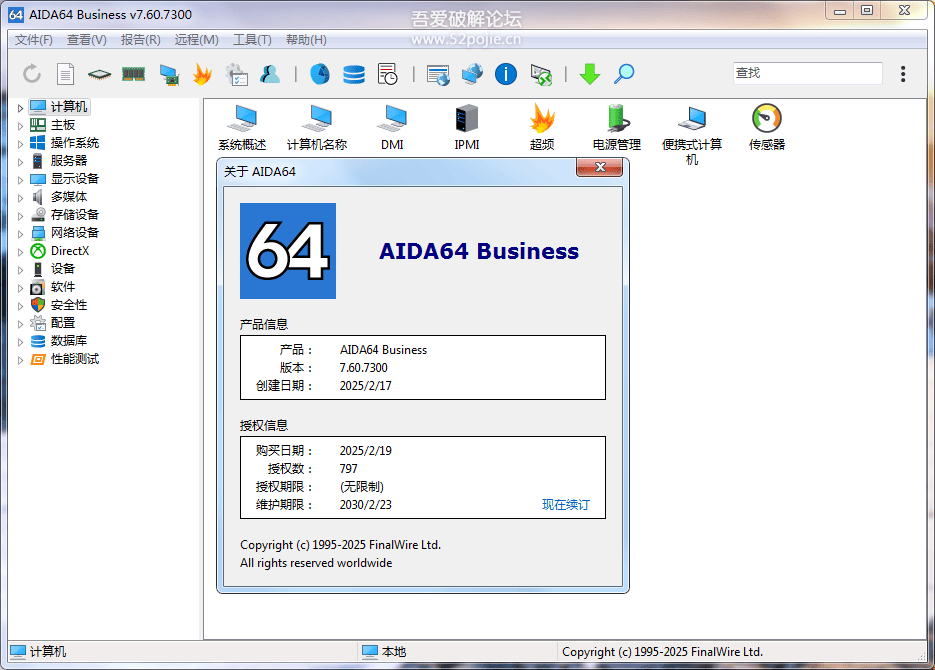The height and width of the screenshot is (670, 935).
Task: Expand the 服务器 tree node arrow
Action: 20,162
